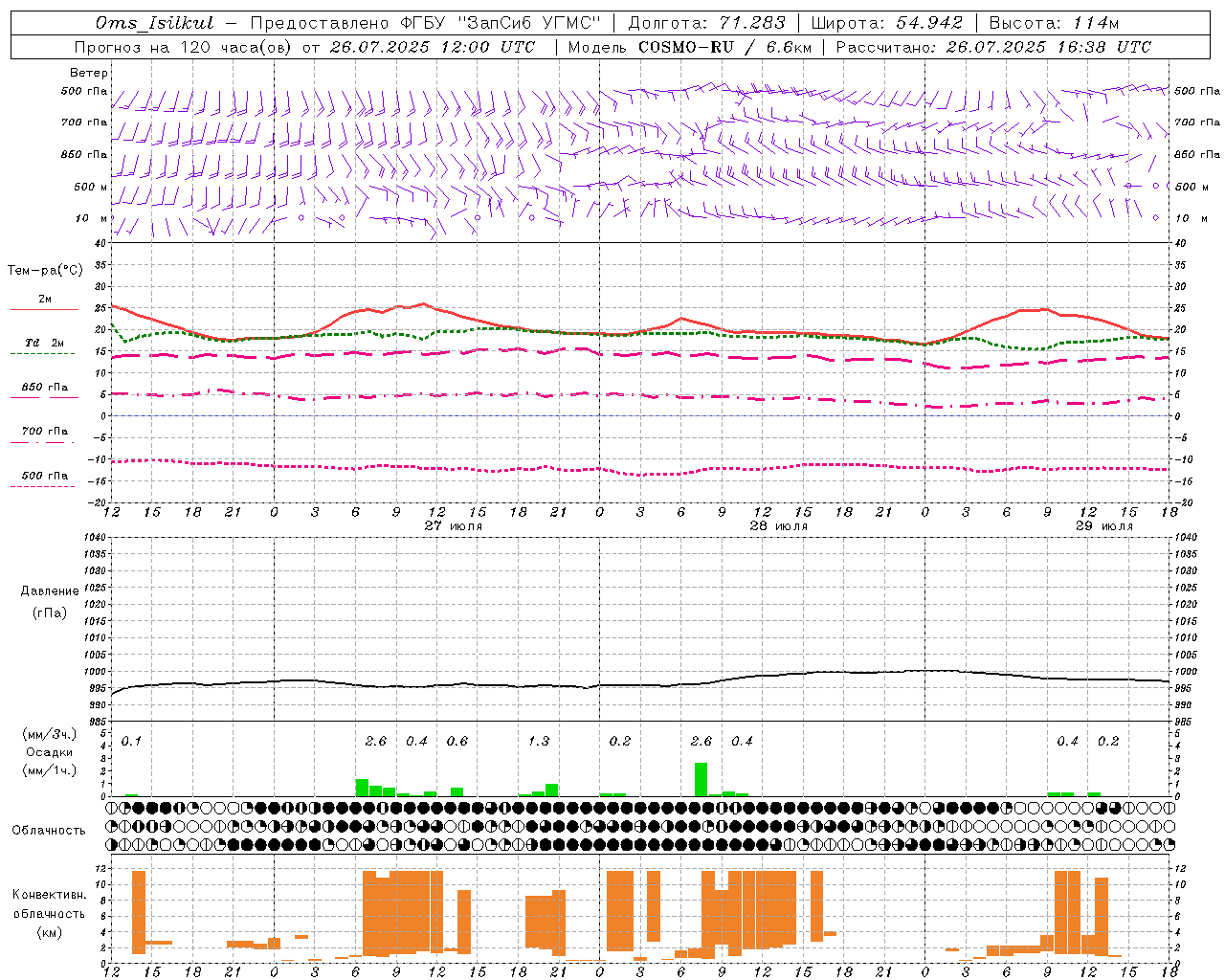Click dotted pink line sample under legend '500 гПа'

(43, 486)
